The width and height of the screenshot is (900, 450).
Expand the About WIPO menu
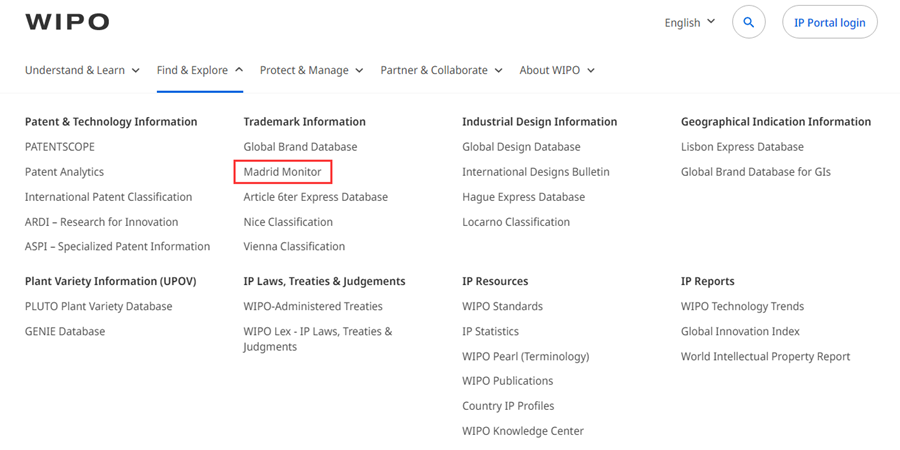point(557,70)
